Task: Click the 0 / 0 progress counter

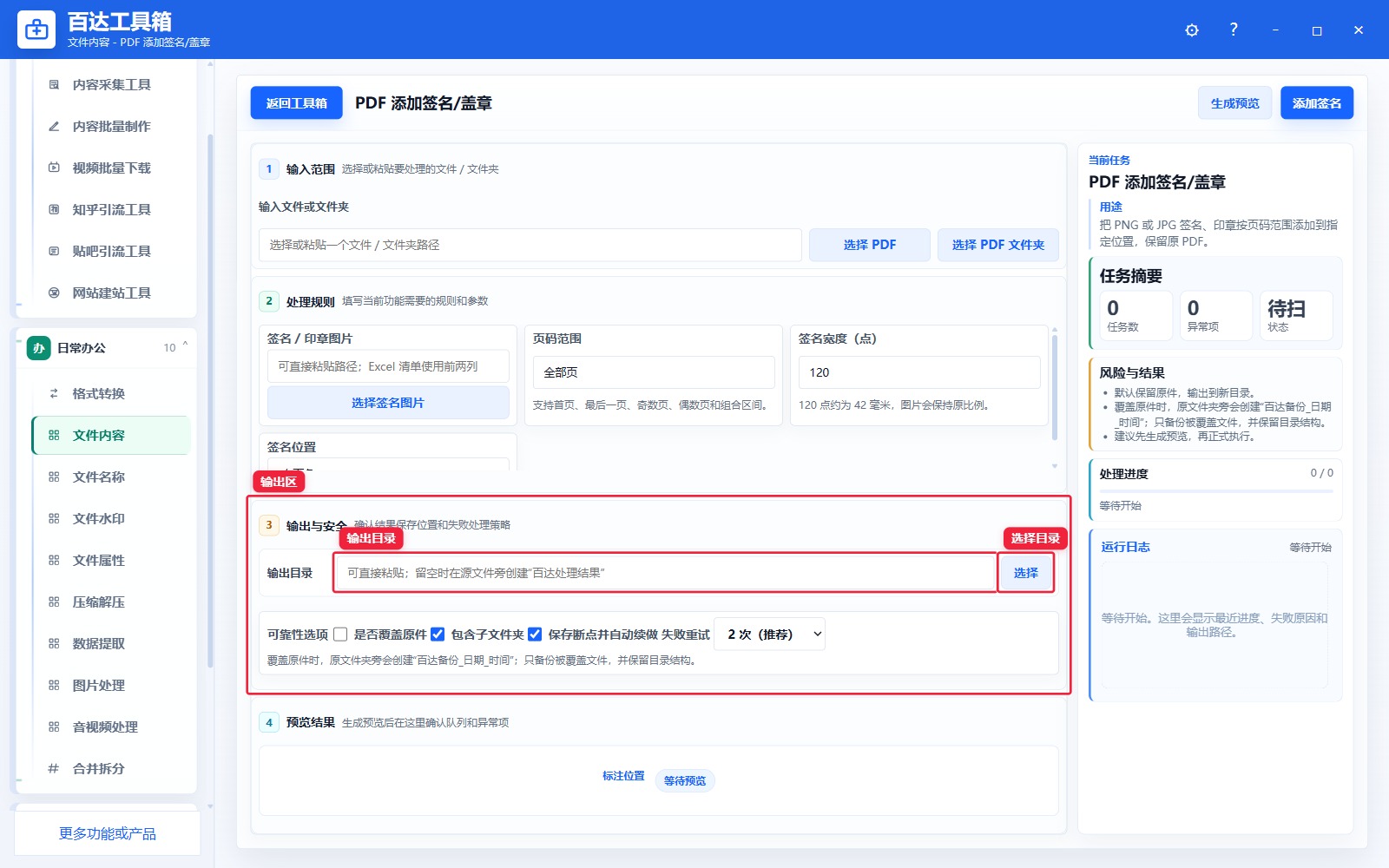Action: pyautogui.click(x=1321, y=473)
